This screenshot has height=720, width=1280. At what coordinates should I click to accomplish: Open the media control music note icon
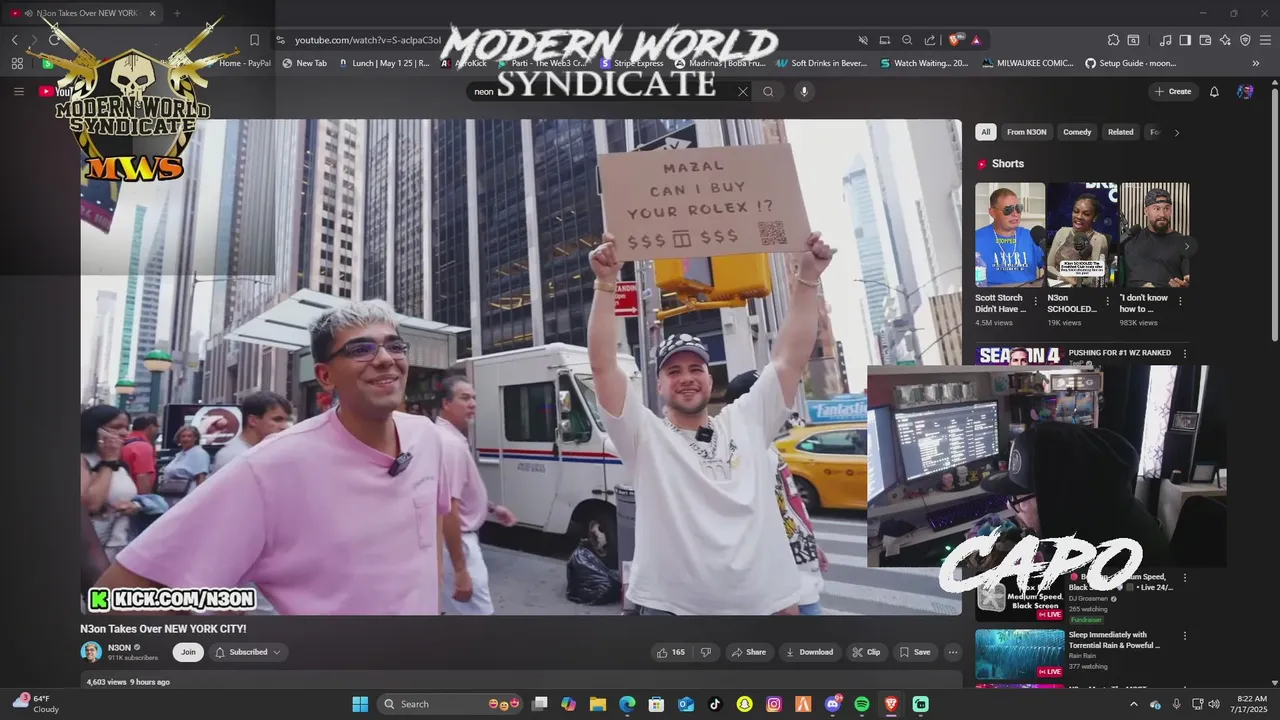click(1165, 40)
